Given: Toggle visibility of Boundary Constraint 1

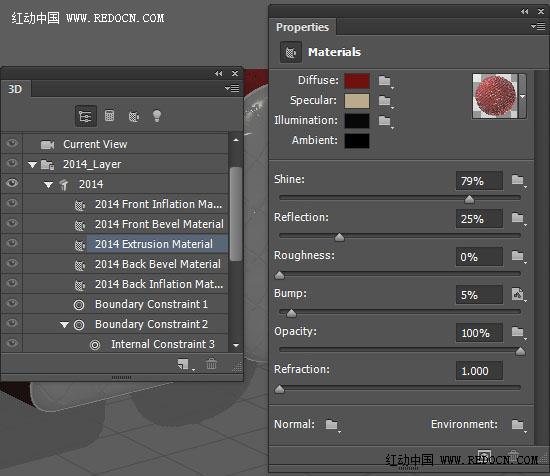Looking at the screenshot, I should click(x=12, y=303).
